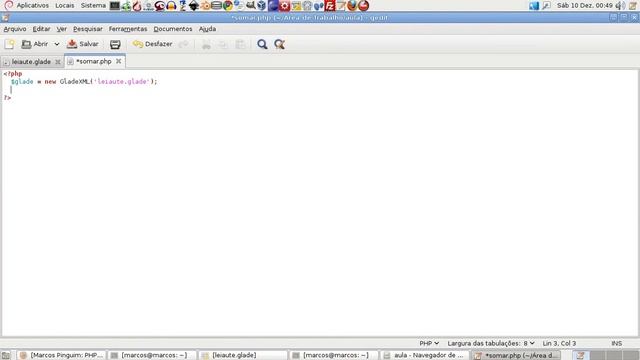This screenshot has width=640, height=360.
Task: Click the cut scissors icon
Action: 206,44
